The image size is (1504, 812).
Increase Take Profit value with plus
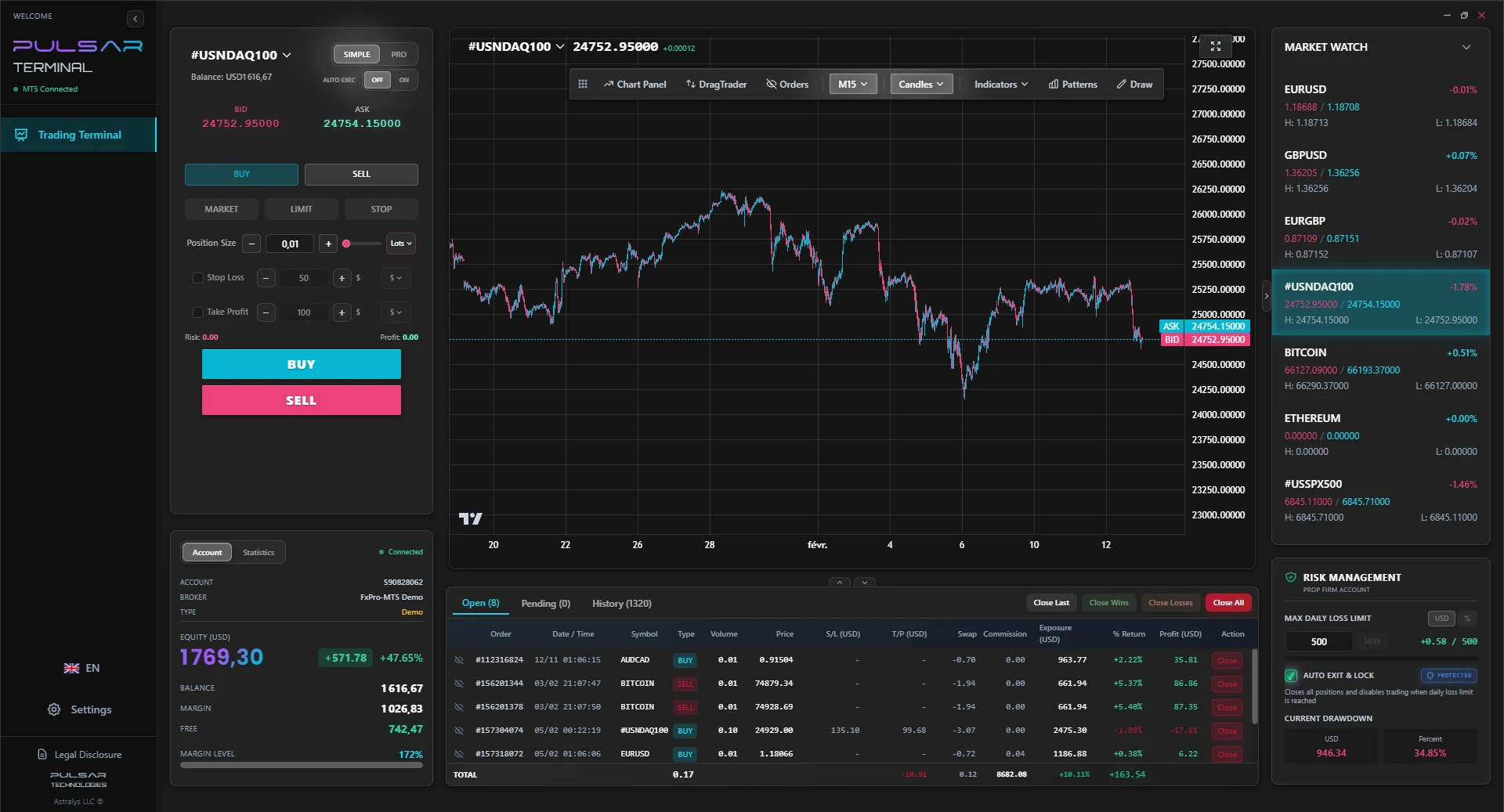342,312
